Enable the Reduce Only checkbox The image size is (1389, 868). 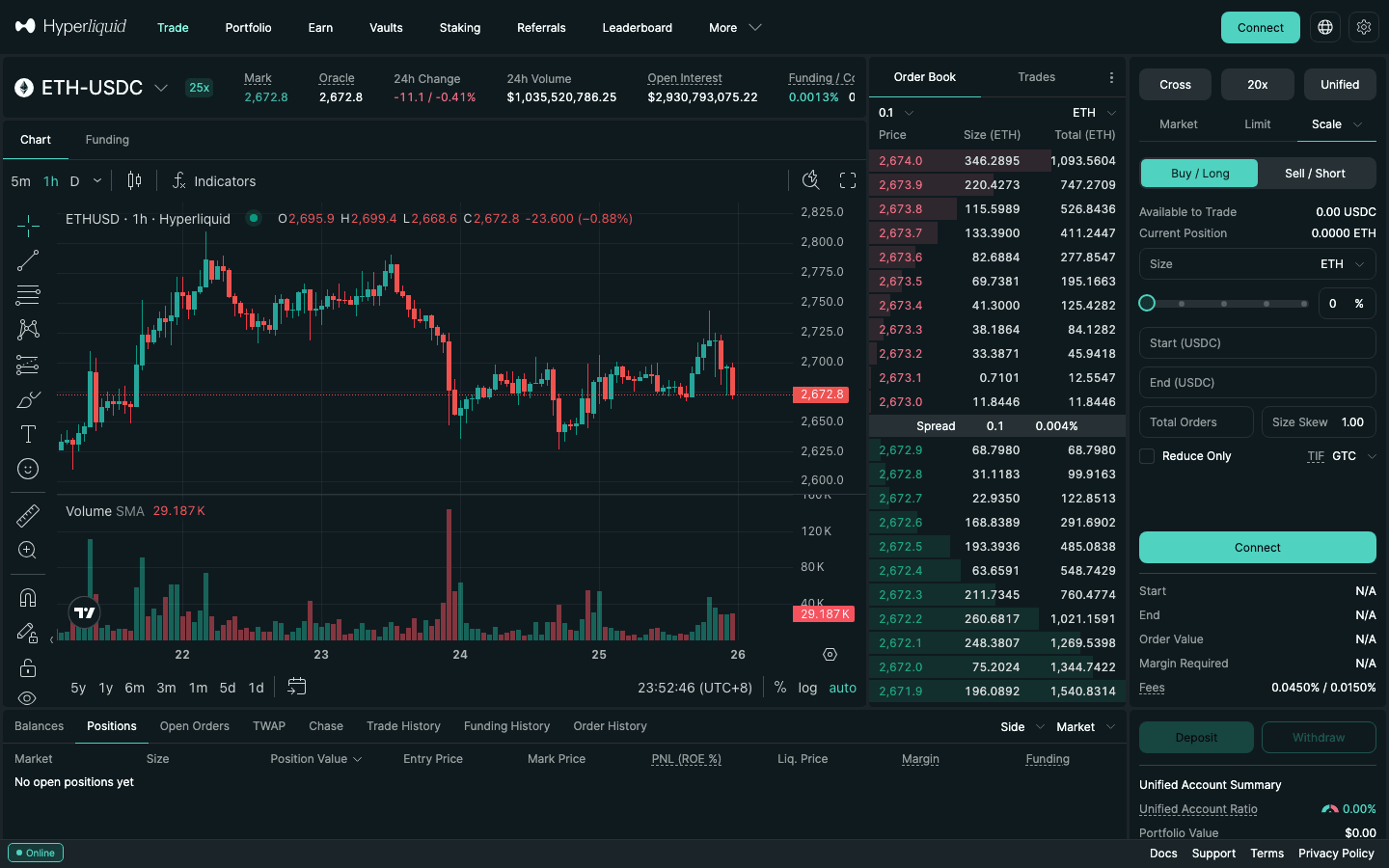coord(1147,456)
